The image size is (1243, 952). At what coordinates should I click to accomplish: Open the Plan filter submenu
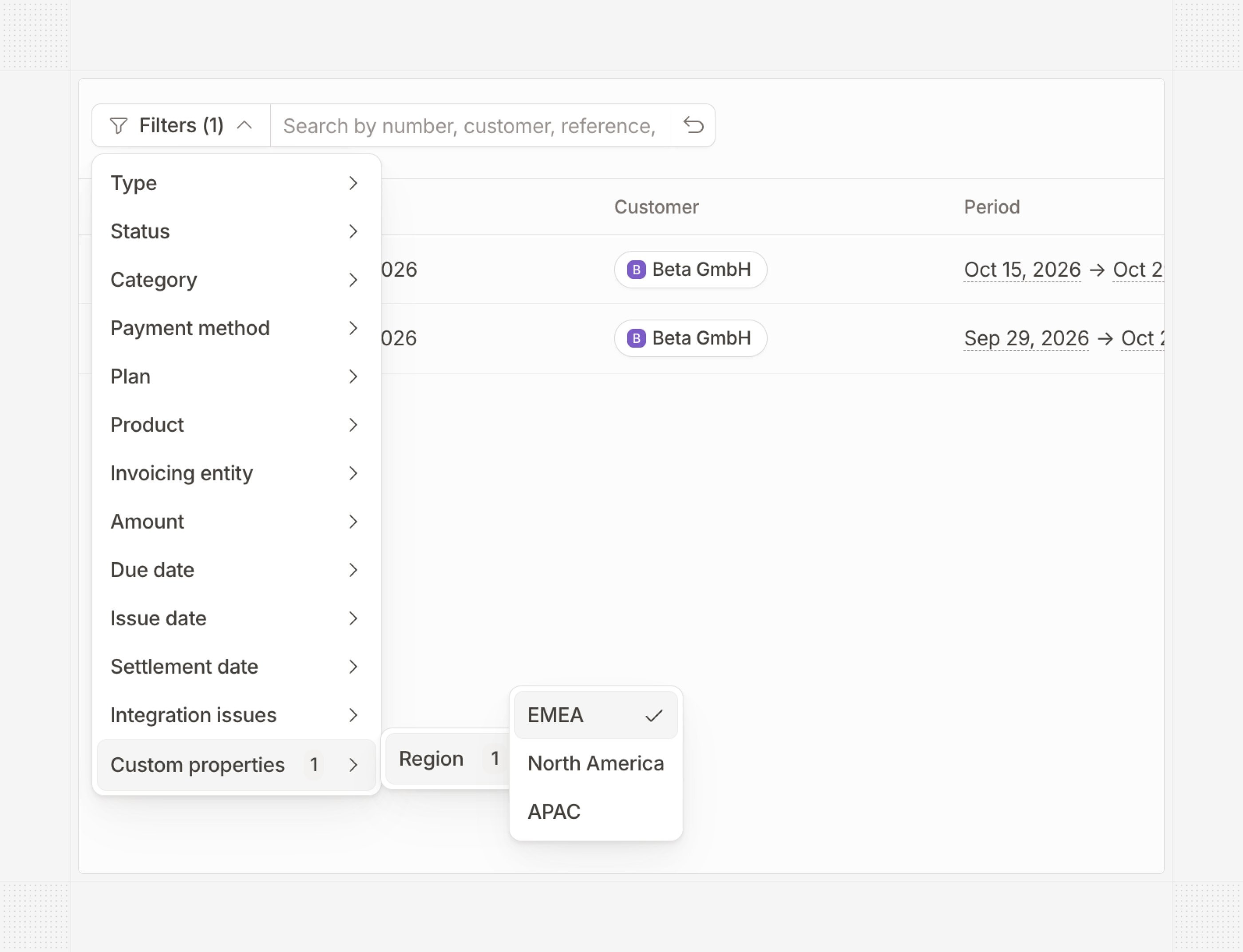coord(236,376)
